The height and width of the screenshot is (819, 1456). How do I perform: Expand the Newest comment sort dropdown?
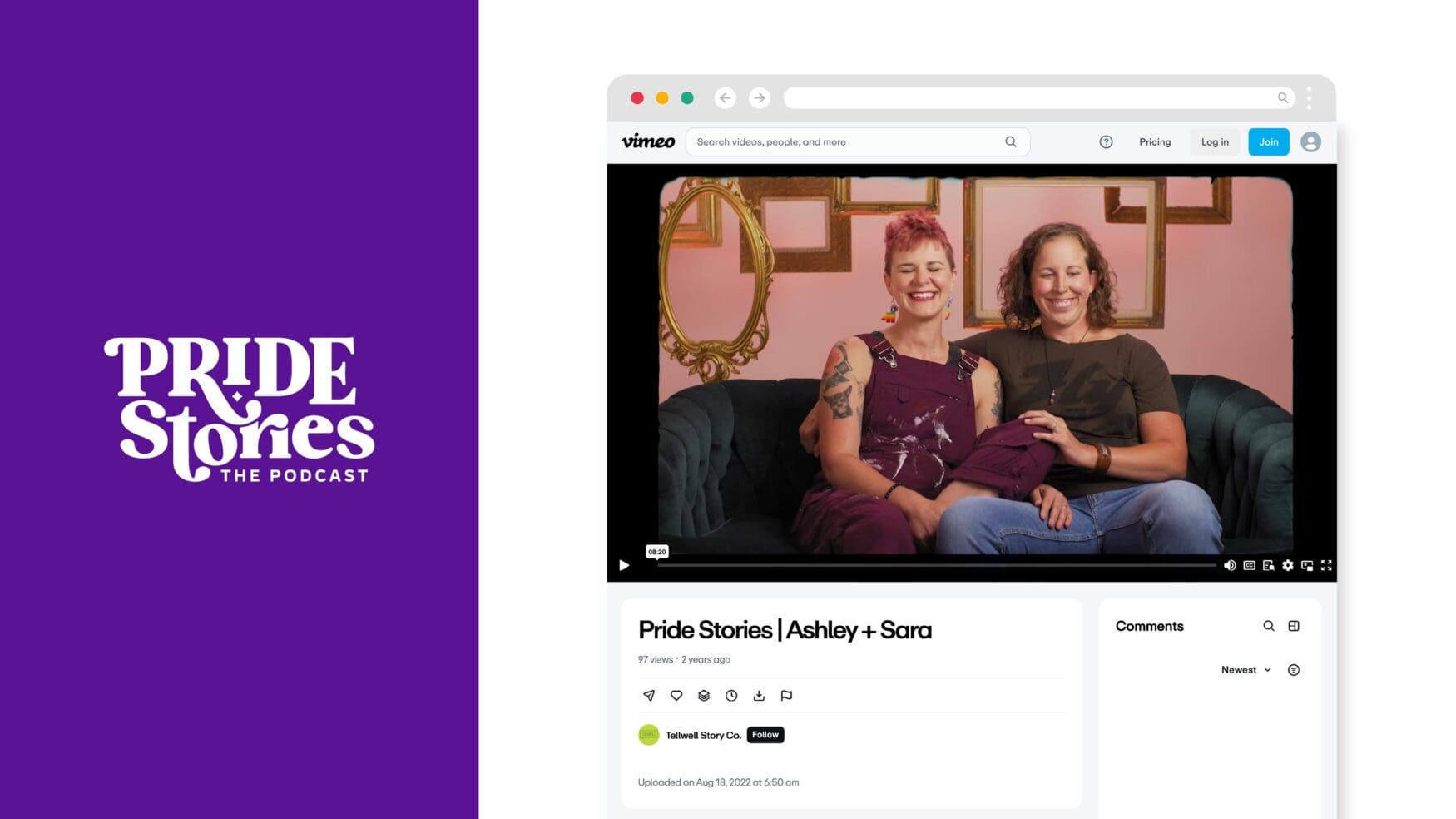pos(1246,670)
